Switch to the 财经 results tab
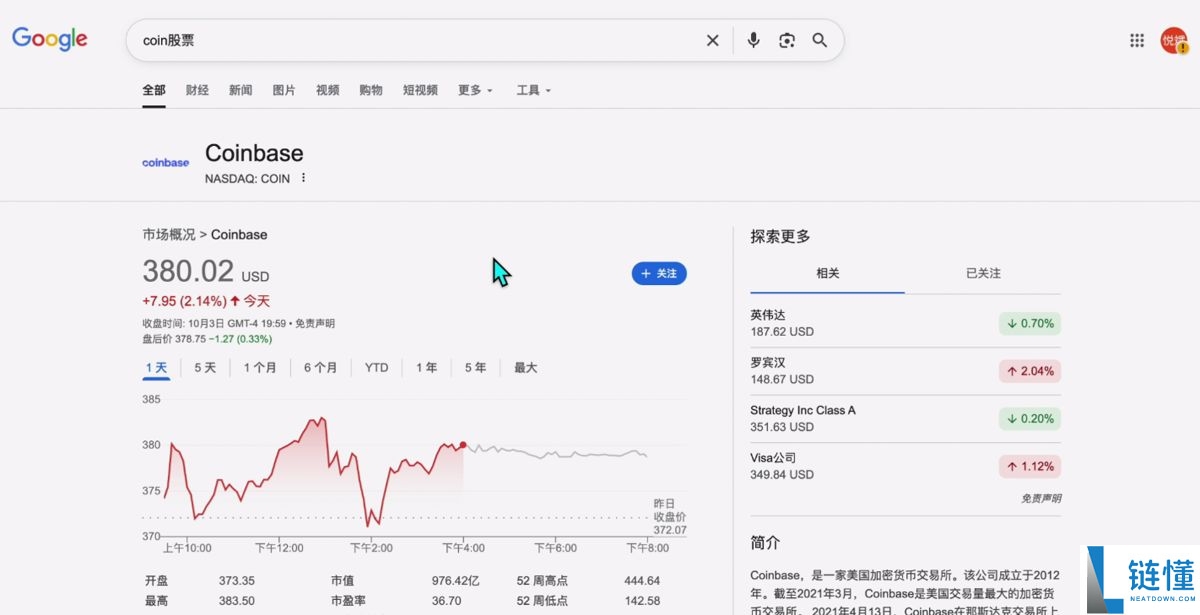Screen dimensions: 1200x615 coord(197,90)
